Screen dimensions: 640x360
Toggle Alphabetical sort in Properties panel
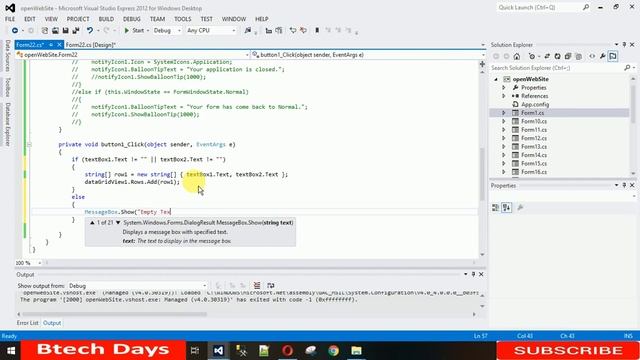(507, 208)
